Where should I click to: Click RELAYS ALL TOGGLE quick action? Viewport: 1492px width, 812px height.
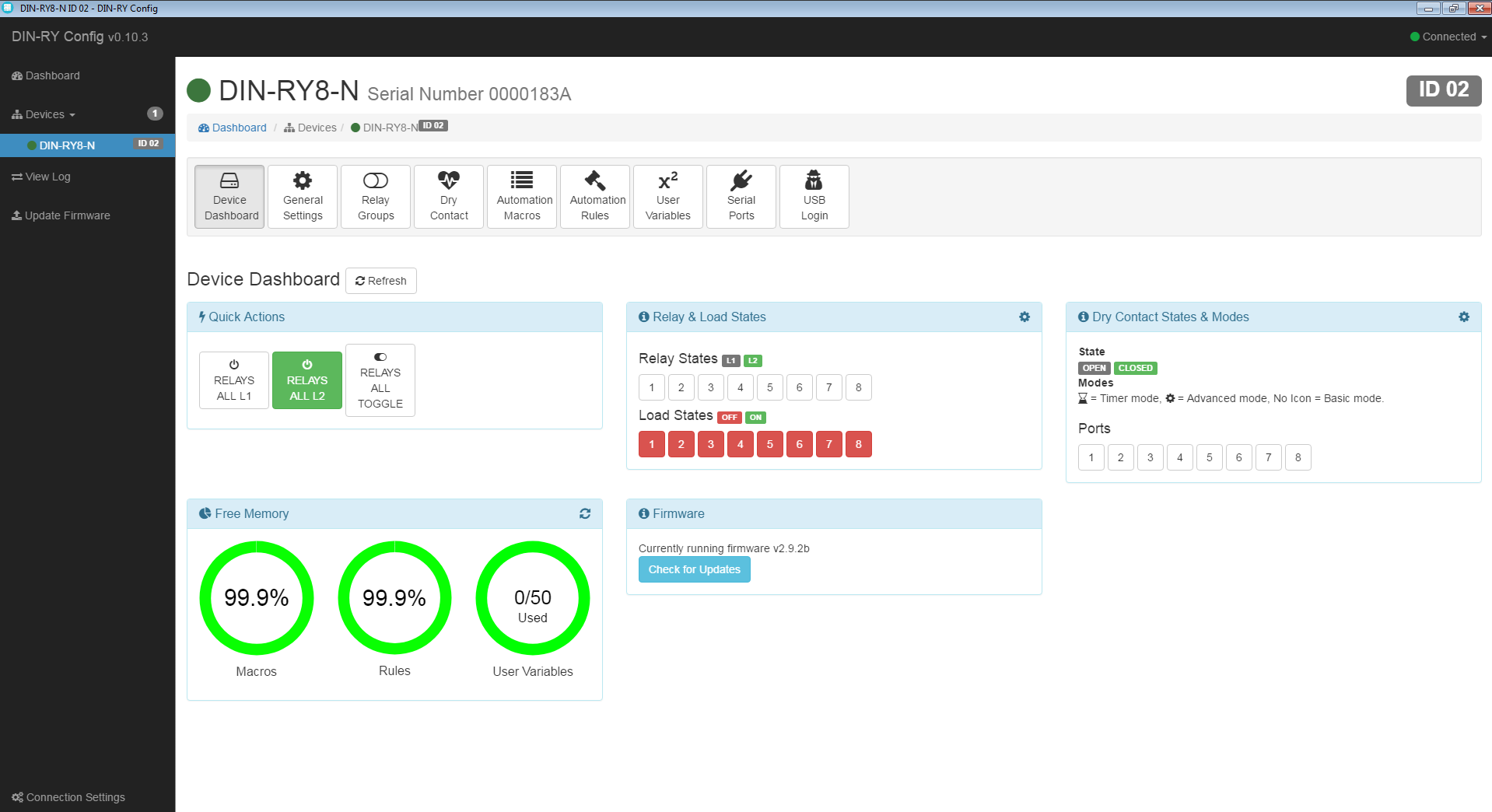coord(380,380)
